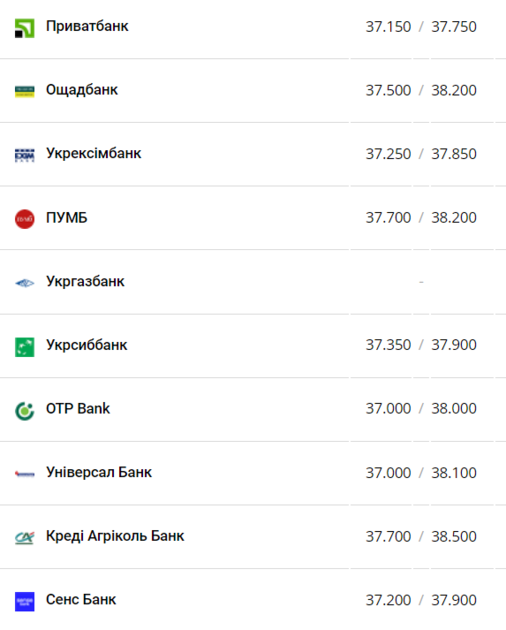Screen dimensions: 506x630
Task: Click the Сенс Банк name link
Action: pyautogui.click(x=81, y=599)
